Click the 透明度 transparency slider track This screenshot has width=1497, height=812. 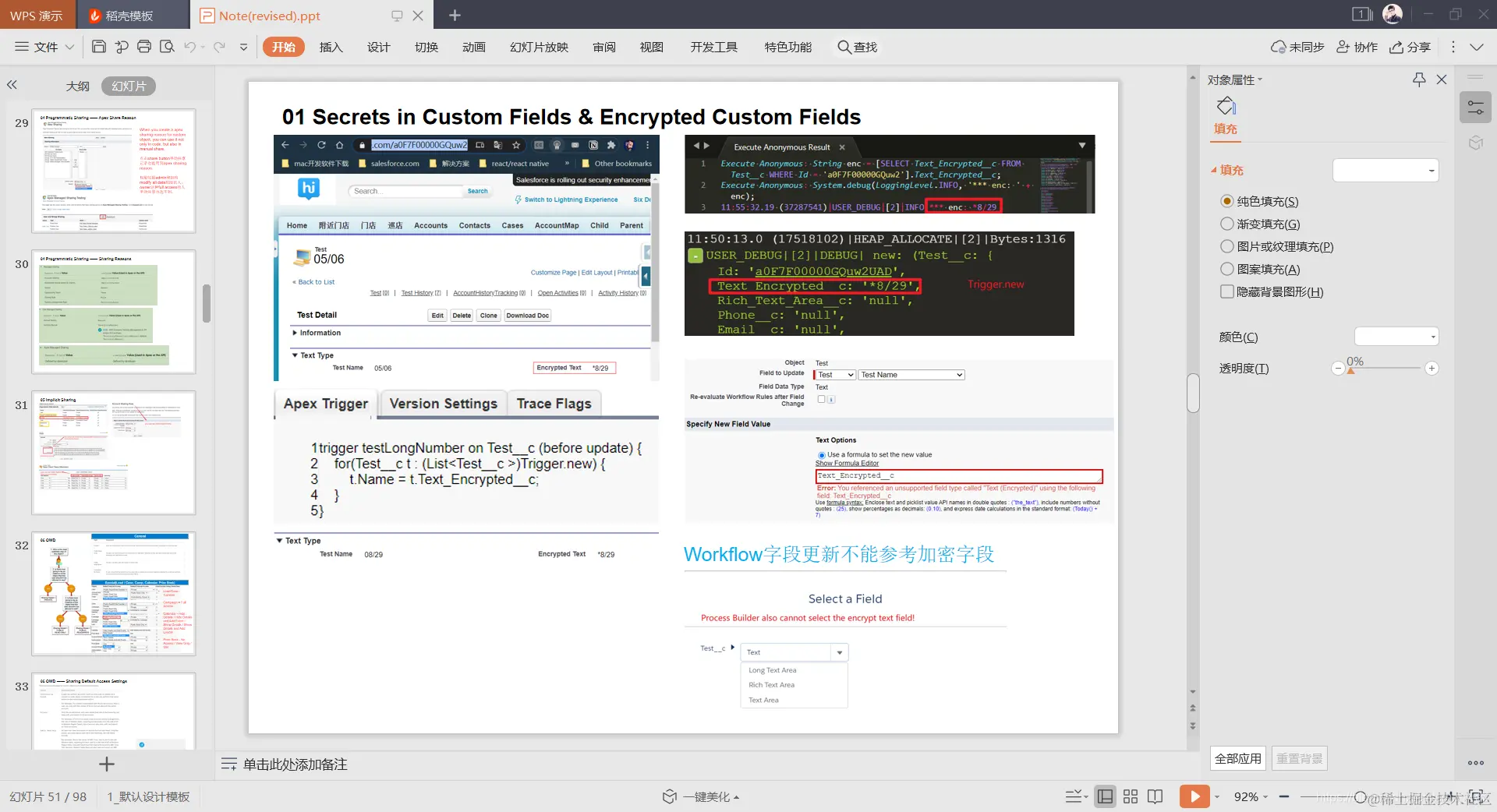pyautogui.click(x=1385, y=369)
